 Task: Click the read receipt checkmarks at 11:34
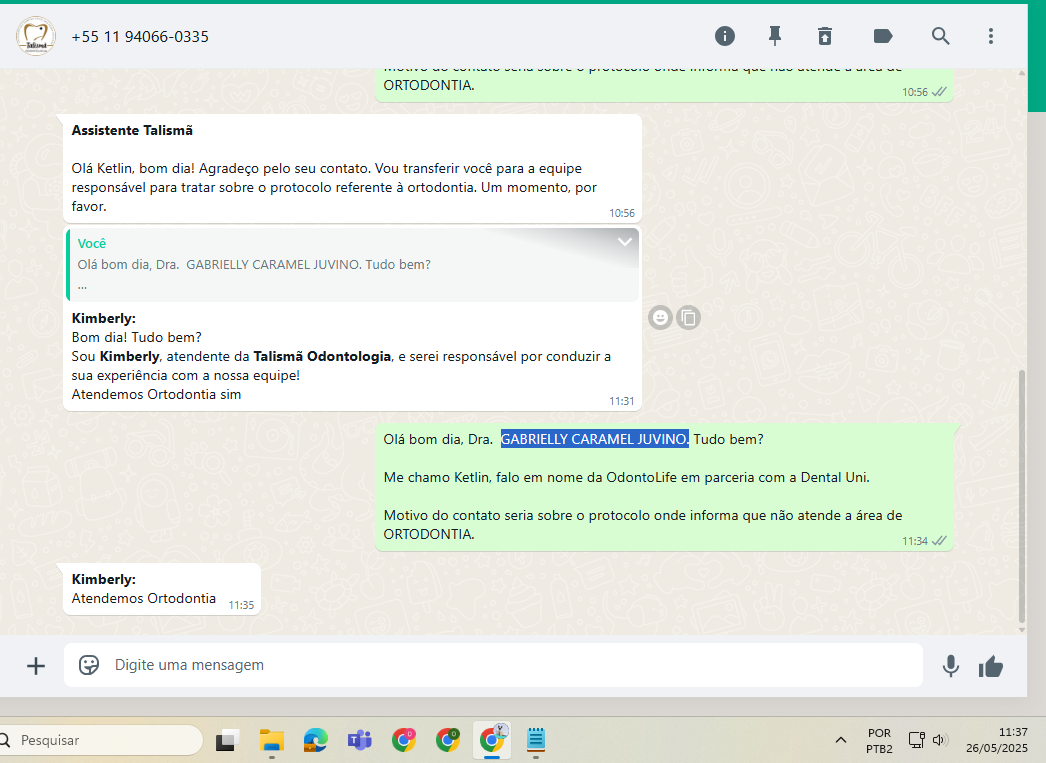pos(939,541)
